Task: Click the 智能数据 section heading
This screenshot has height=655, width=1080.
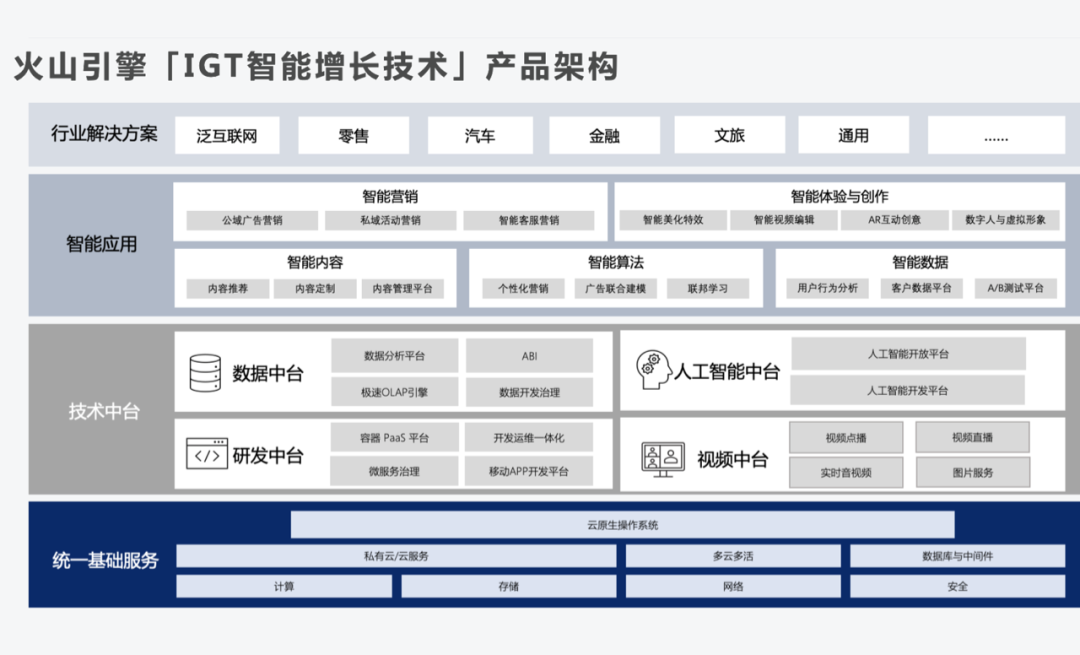Action: (920, 262)
